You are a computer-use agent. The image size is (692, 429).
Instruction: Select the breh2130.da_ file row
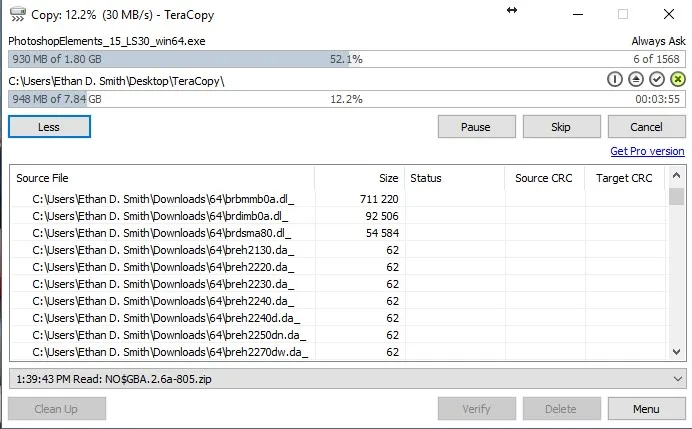338,250
